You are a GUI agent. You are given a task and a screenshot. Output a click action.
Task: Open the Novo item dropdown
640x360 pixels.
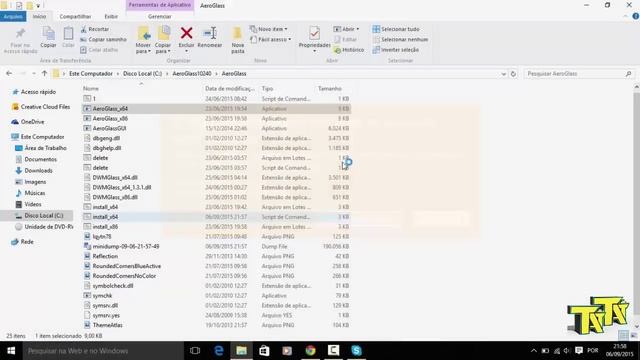pyautogui.click(x=269, y=29)
